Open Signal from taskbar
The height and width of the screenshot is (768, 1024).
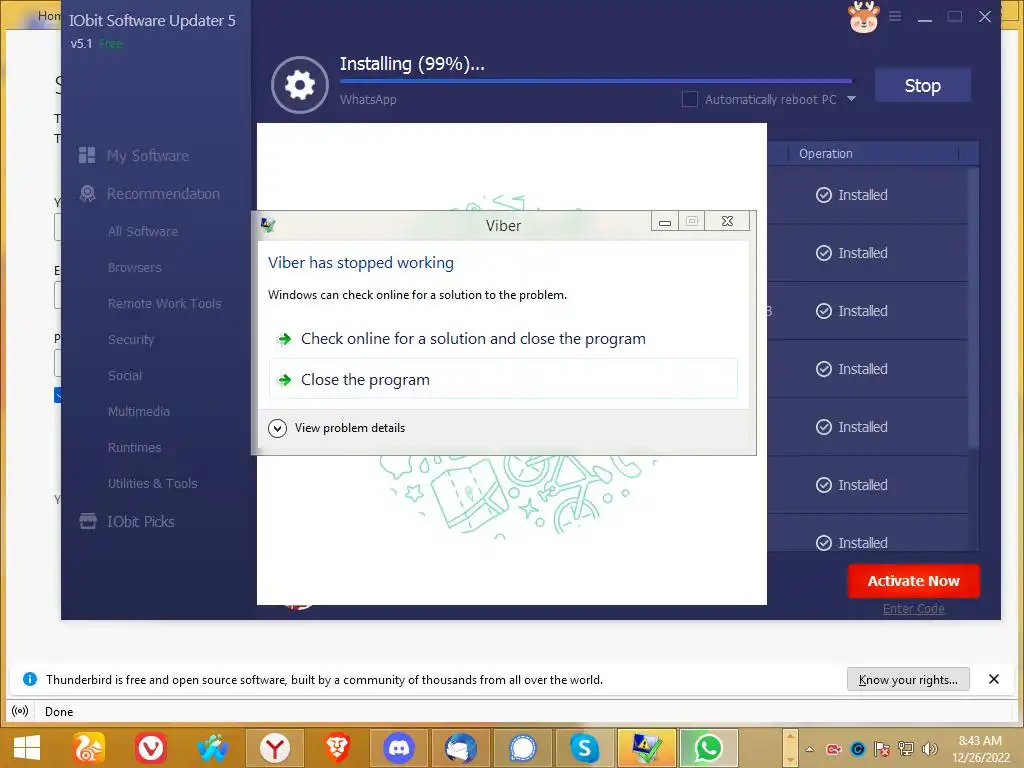522,748
